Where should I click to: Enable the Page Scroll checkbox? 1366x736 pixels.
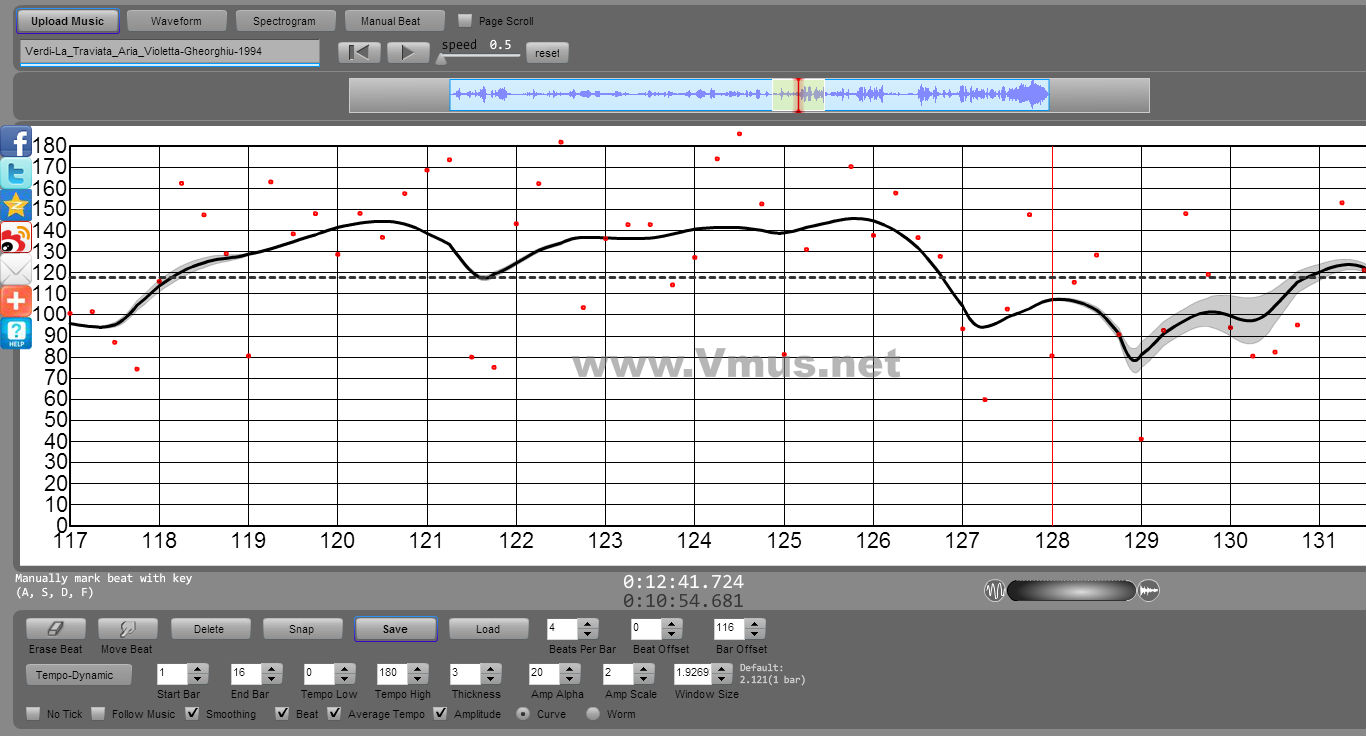pos(464,21)
